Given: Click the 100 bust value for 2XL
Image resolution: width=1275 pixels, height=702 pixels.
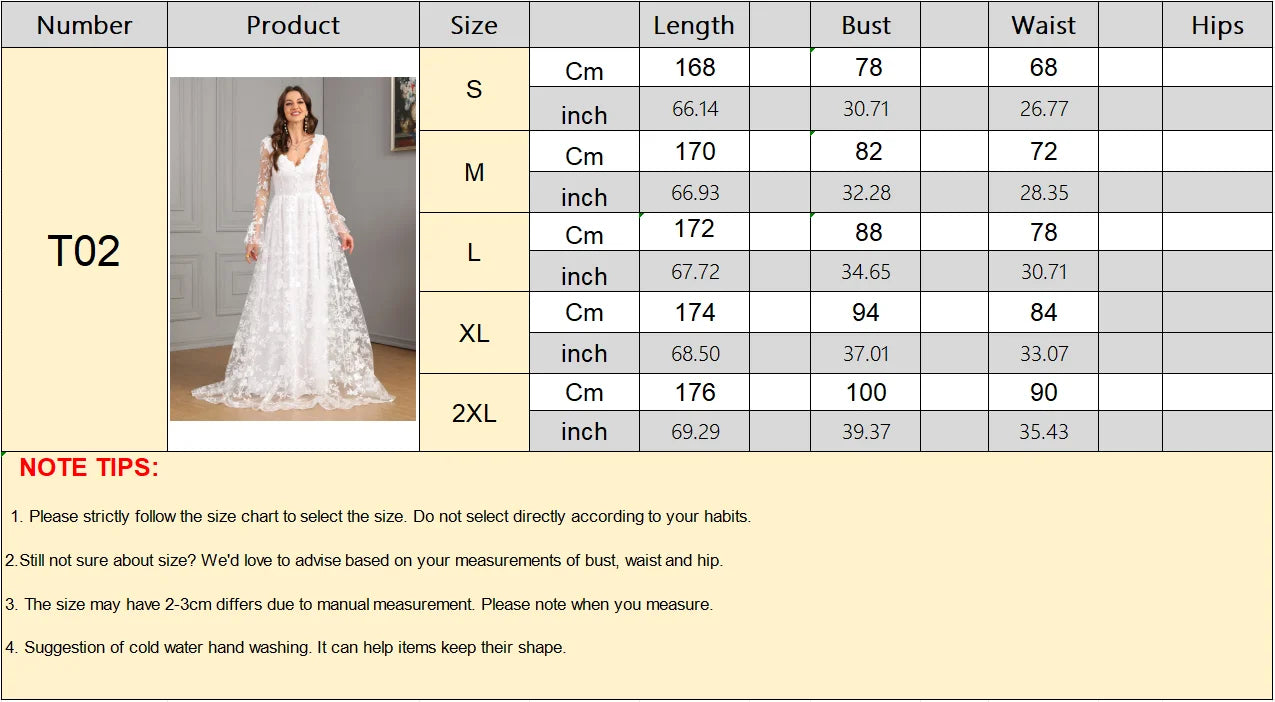Looking at the screenshot, I should [x=866, y=392].
